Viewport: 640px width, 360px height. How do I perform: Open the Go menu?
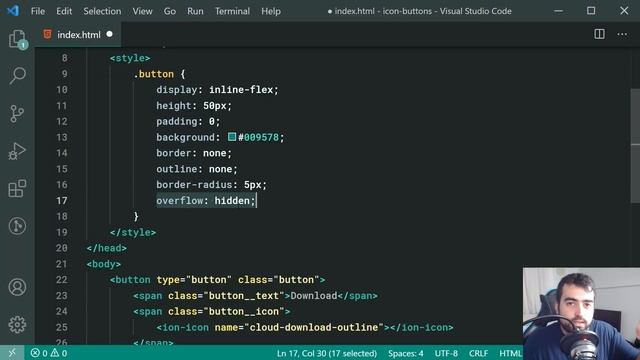coord(170,11)
